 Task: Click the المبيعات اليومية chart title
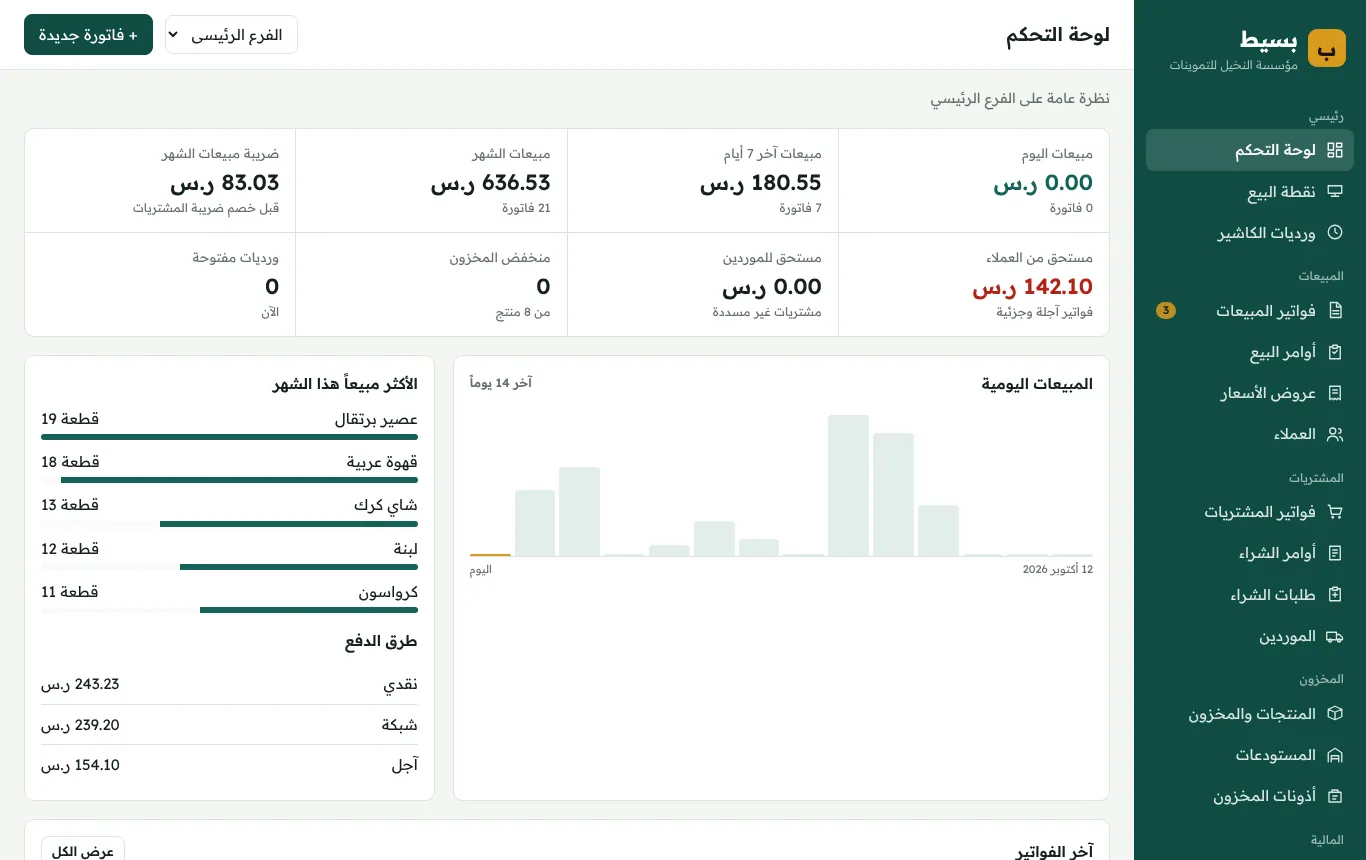click(1037, 384)
